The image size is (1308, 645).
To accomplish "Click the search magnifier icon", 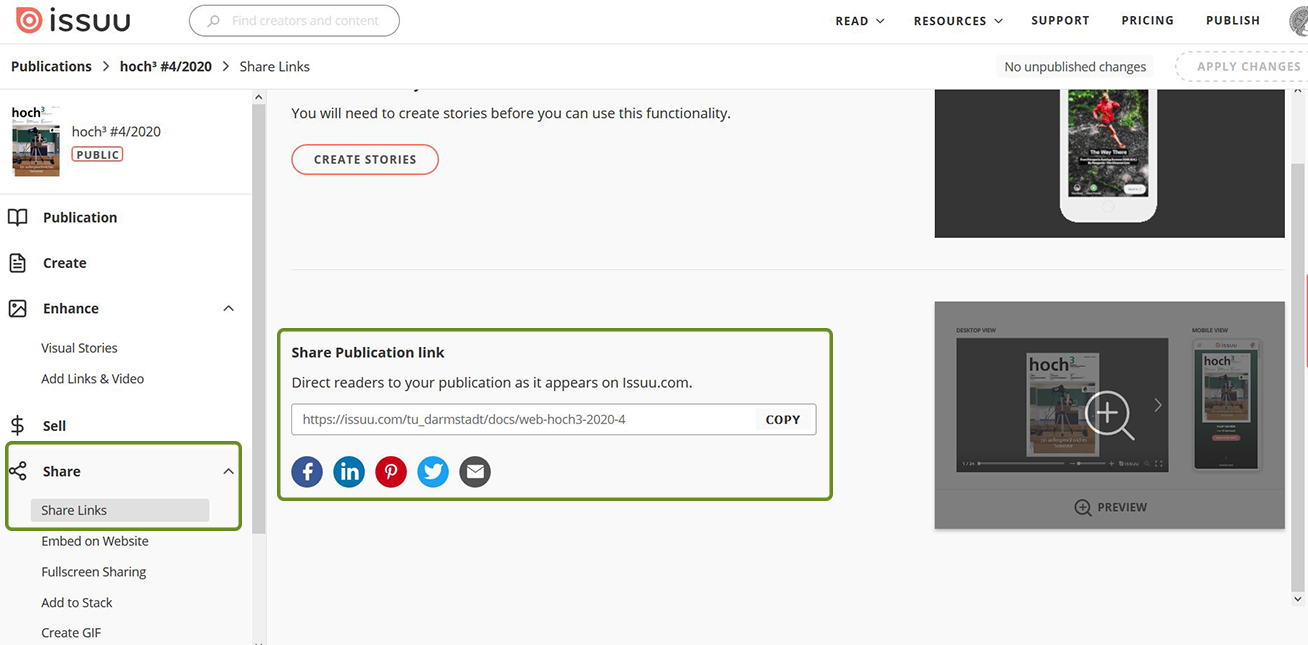I will tap(212, 21).
